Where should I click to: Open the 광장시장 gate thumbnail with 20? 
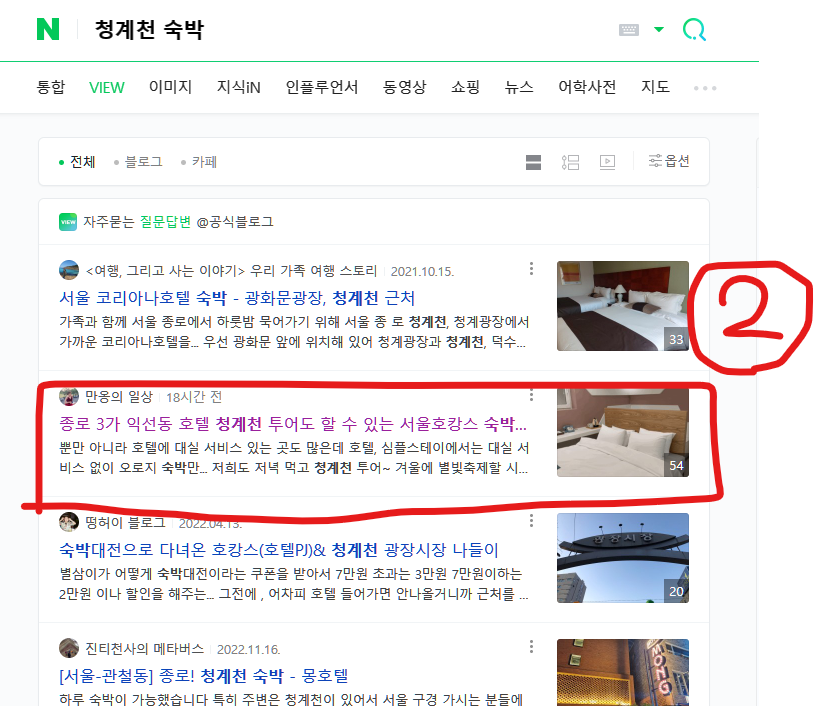pyautogui.click(x=623, y=558)
